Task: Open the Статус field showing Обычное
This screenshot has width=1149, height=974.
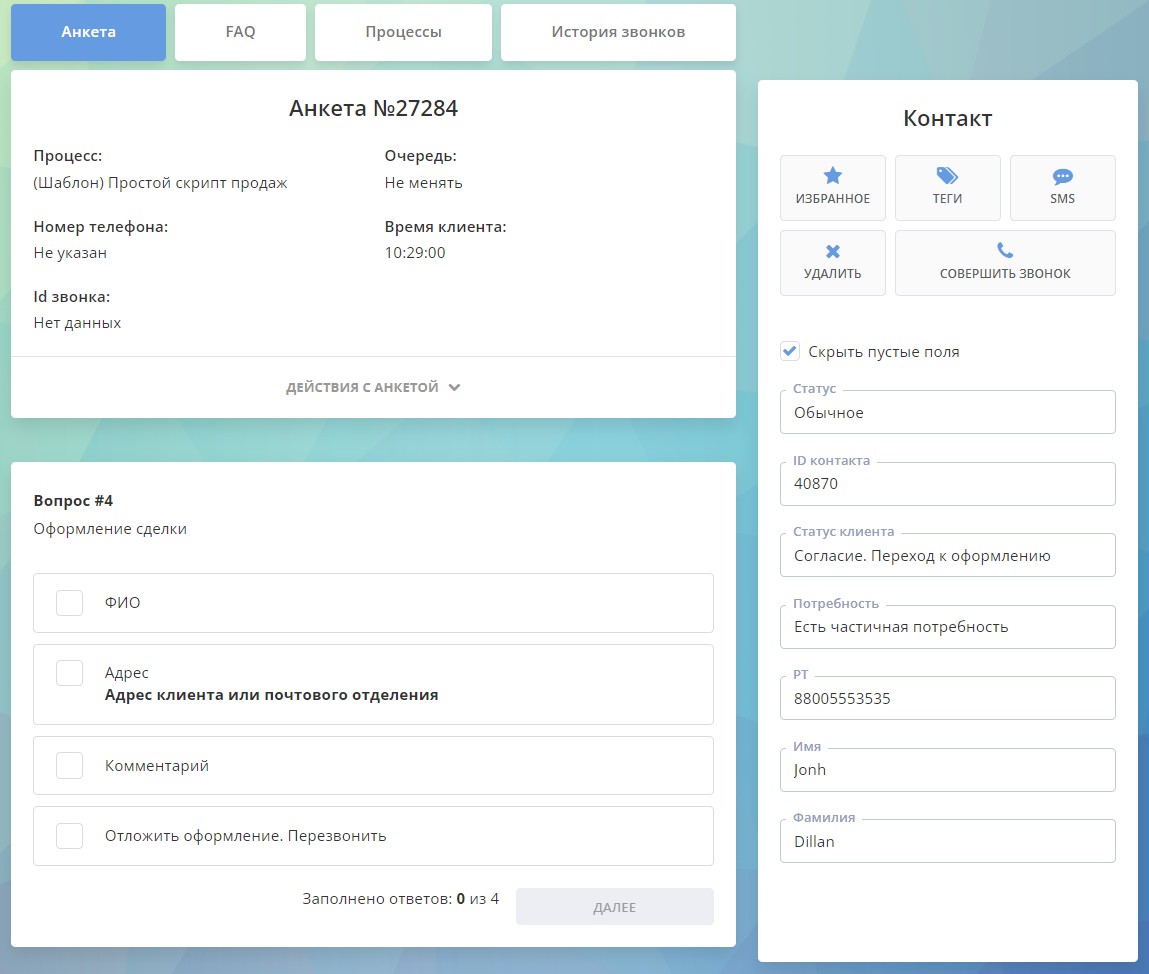Action: (x=947, y=412)
